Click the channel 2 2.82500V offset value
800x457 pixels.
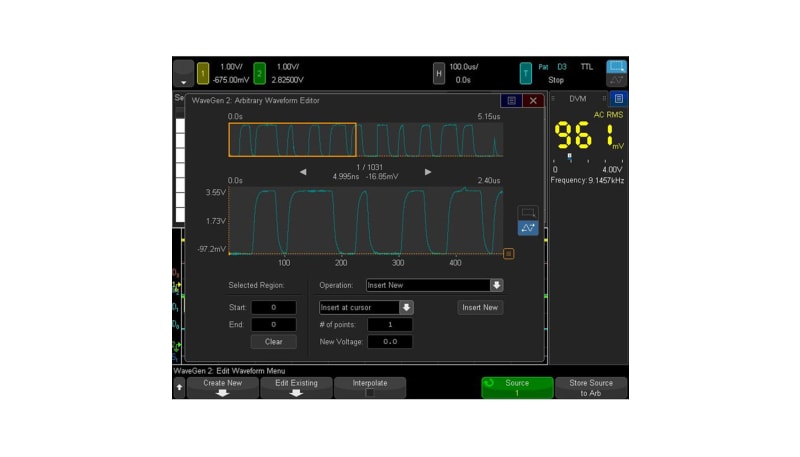point(288,80)
